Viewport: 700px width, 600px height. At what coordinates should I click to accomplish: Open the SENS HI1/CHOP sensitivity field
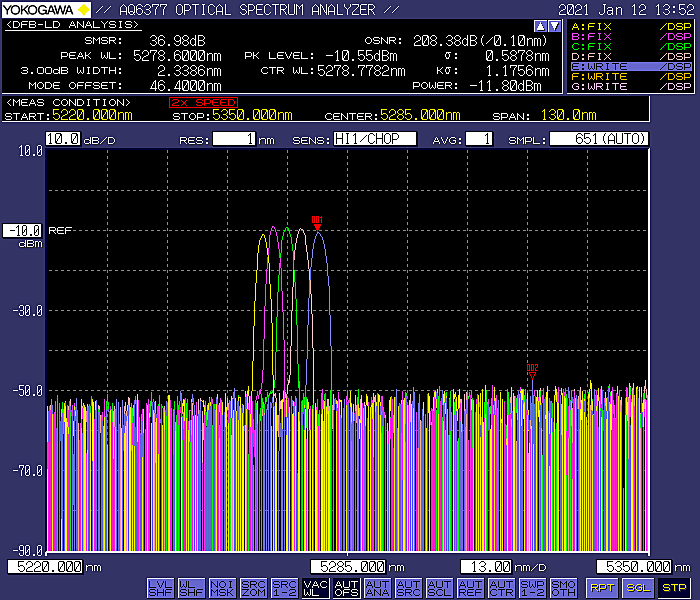pos(374,139)
